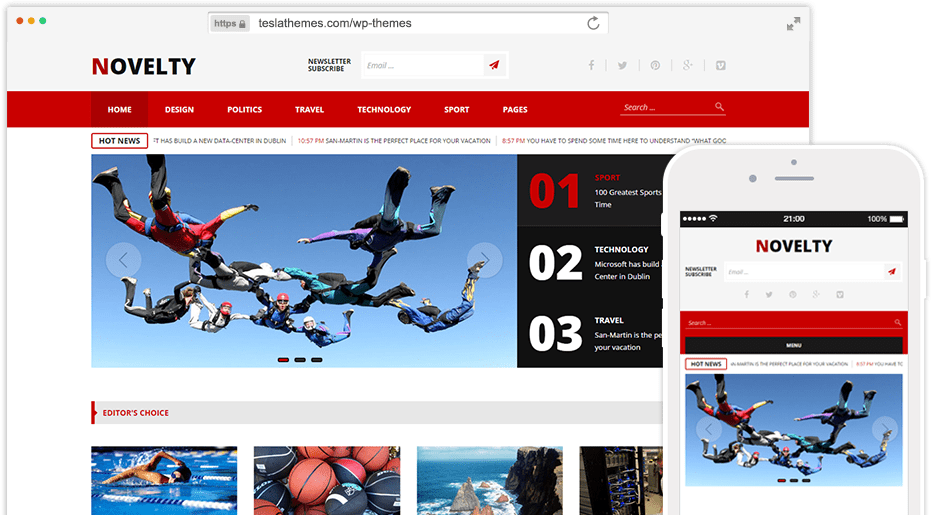Tap Google Plus icon on phone mockup
This screenshot has height=515, width=931.
point(816,295)
